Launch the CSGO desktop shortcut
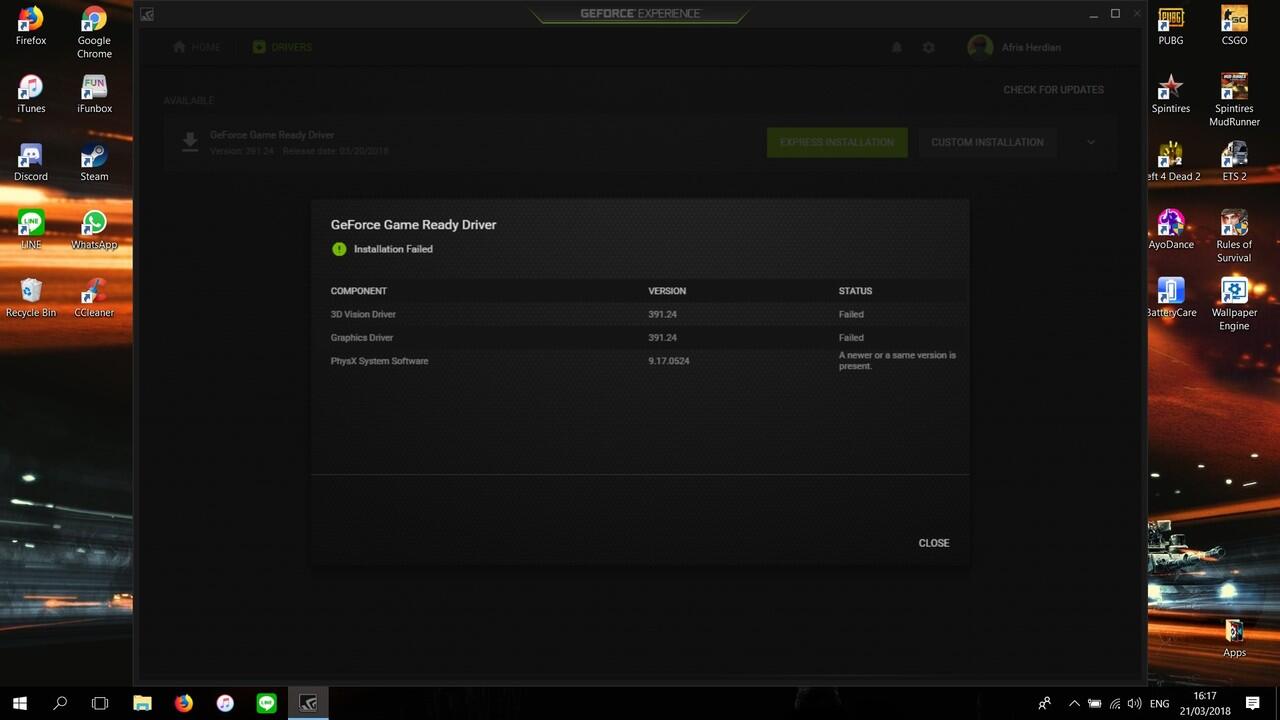Screen dimensions: 1280x720 [x=1234, y=26]
